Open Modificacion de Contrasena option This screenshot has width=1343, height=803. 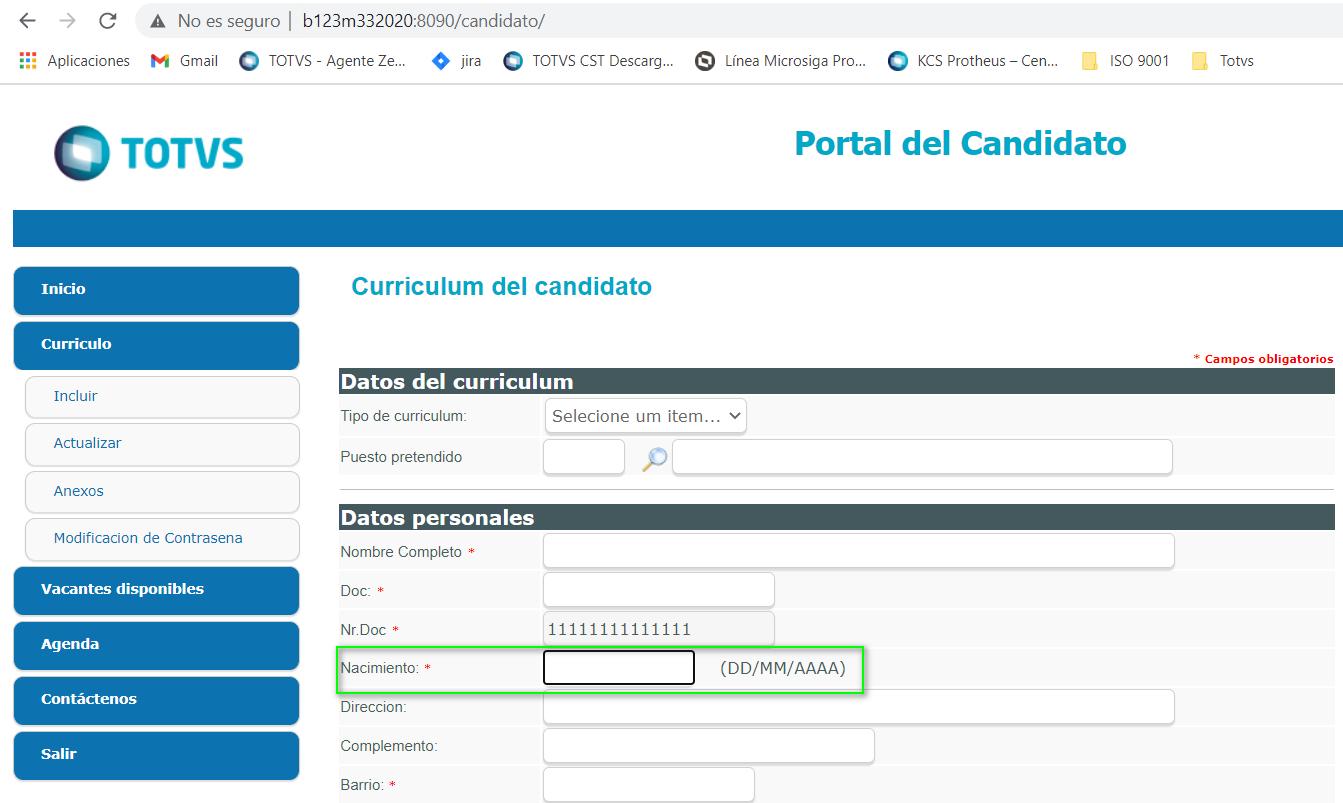coord(162,539)
